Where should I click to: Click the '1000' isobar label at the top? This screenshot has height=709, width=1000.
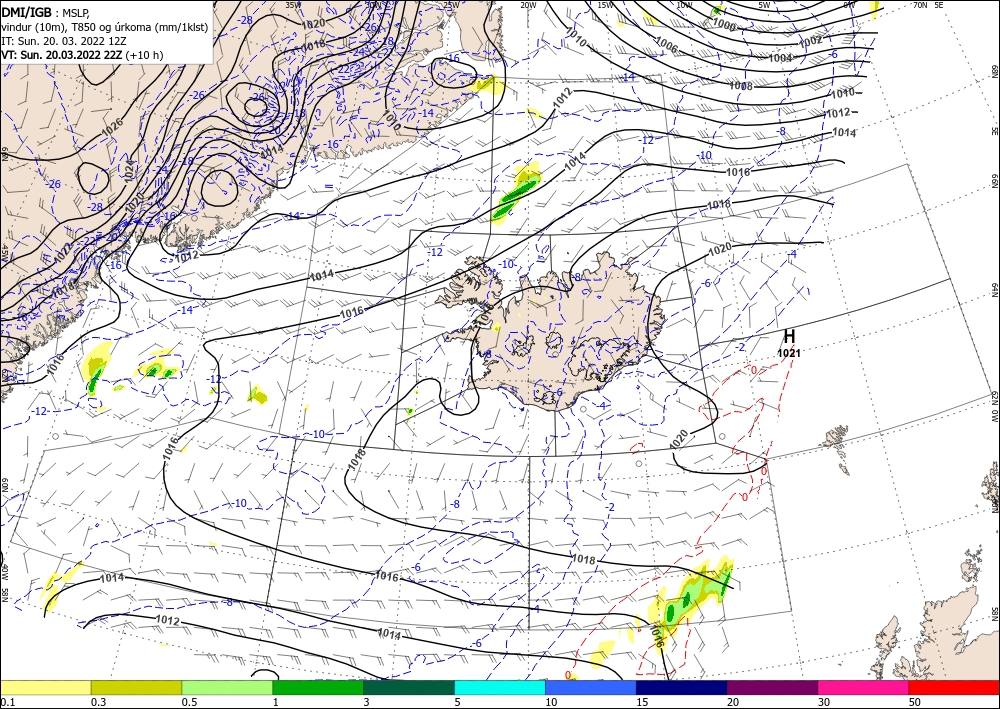(724, 25)
